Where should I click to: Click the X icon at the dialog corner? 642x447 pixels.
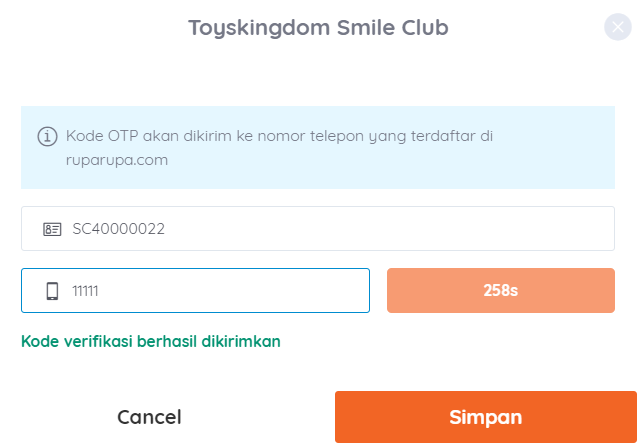(617, 27)
